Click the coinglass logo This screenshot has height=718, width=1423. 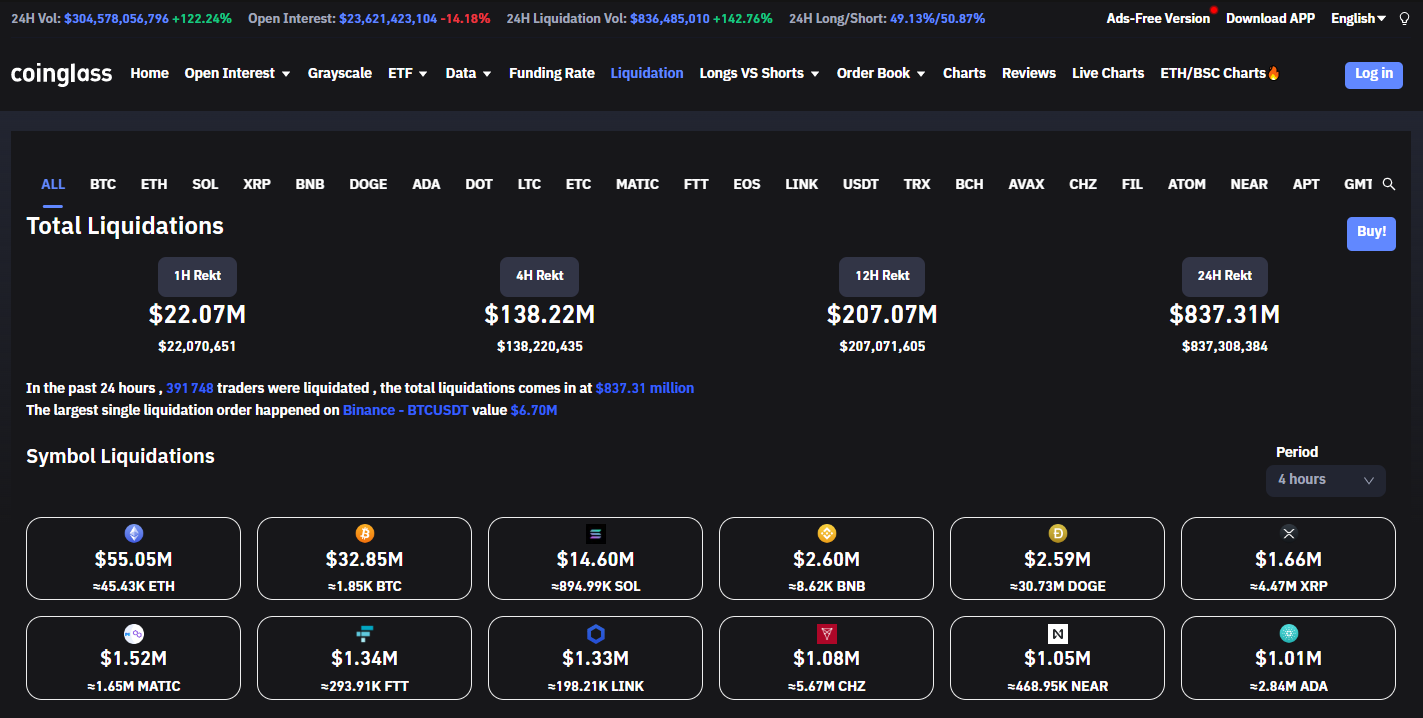click(62, 74)
